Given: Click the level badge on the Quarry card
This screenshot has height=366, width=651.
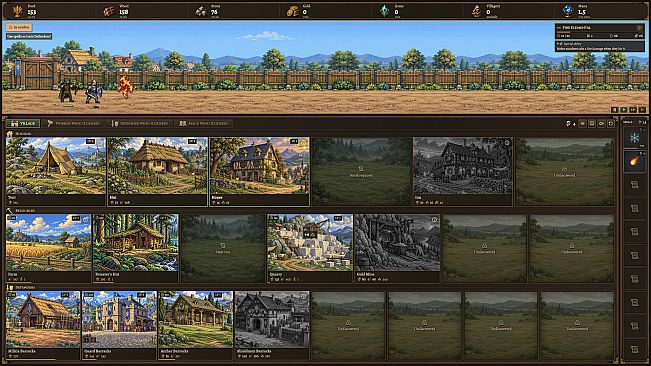Looking at the screenshot, I should pyautogui.click(x=338, y=218).
